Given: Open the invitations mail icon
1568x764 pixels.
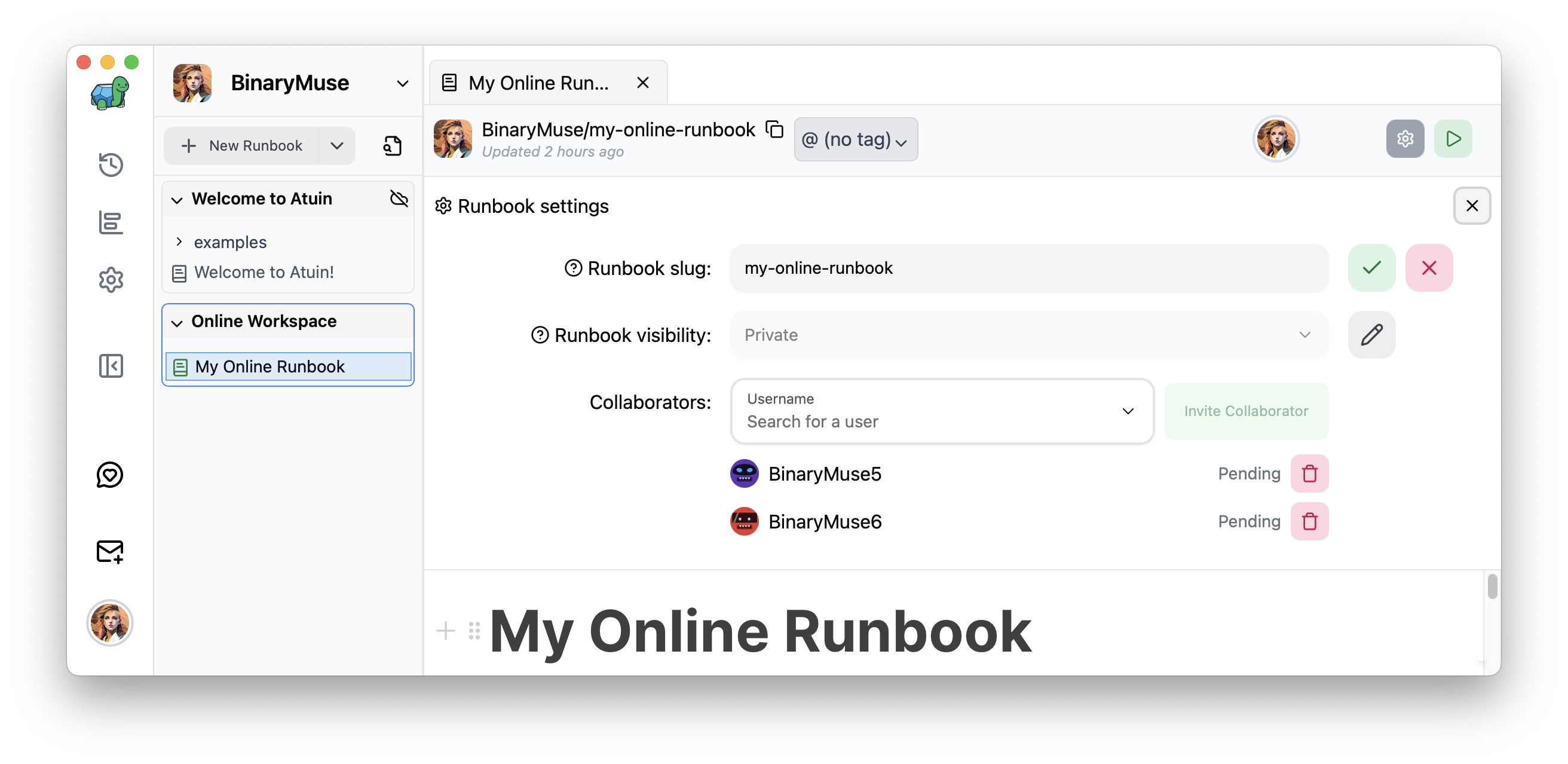Looking at the screenshot, I should 110,552.
